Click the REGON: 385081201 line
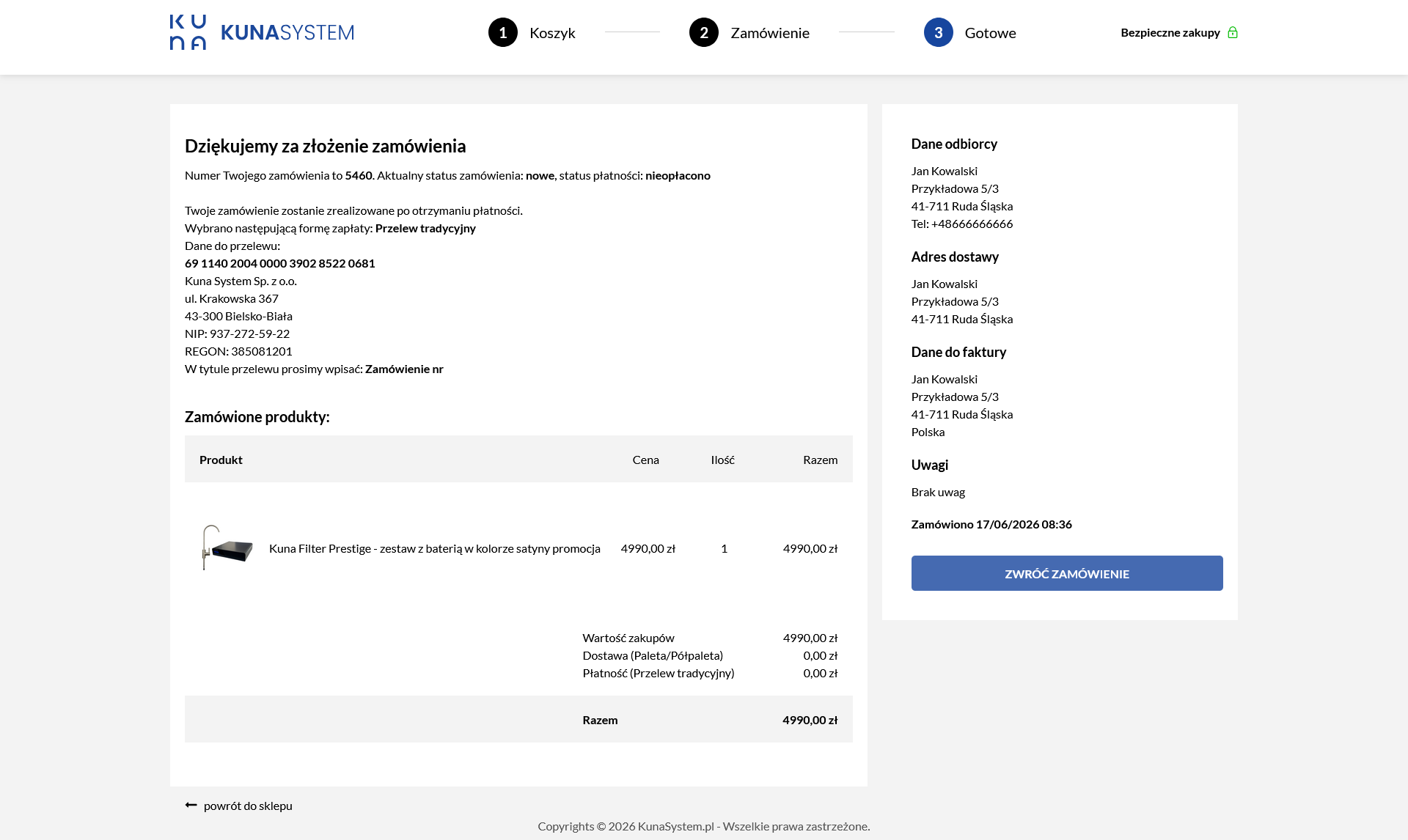 tap(238, 351)
